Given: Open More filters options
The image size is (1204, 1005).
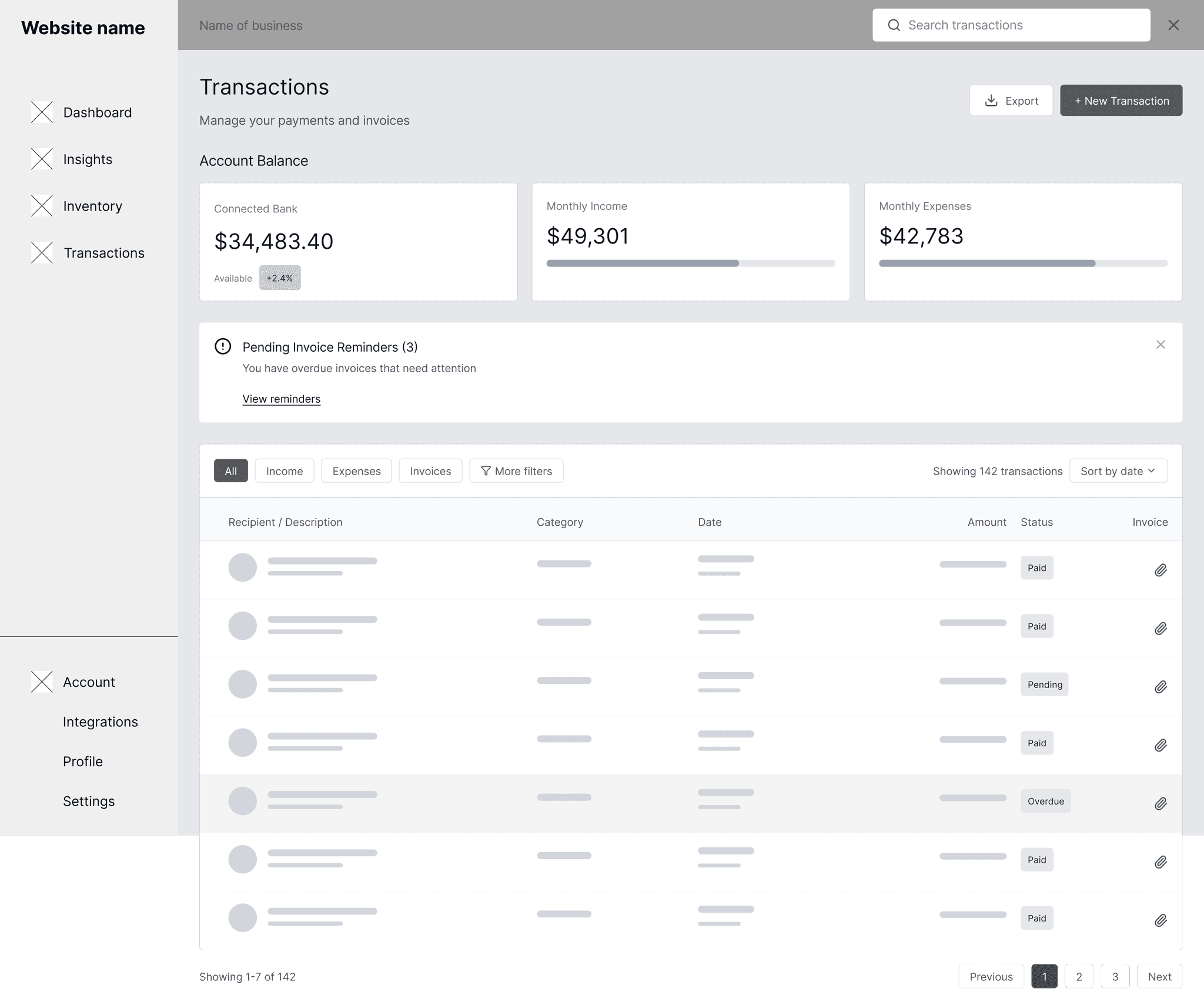Looking at the screenshot, I should [516, 471].
